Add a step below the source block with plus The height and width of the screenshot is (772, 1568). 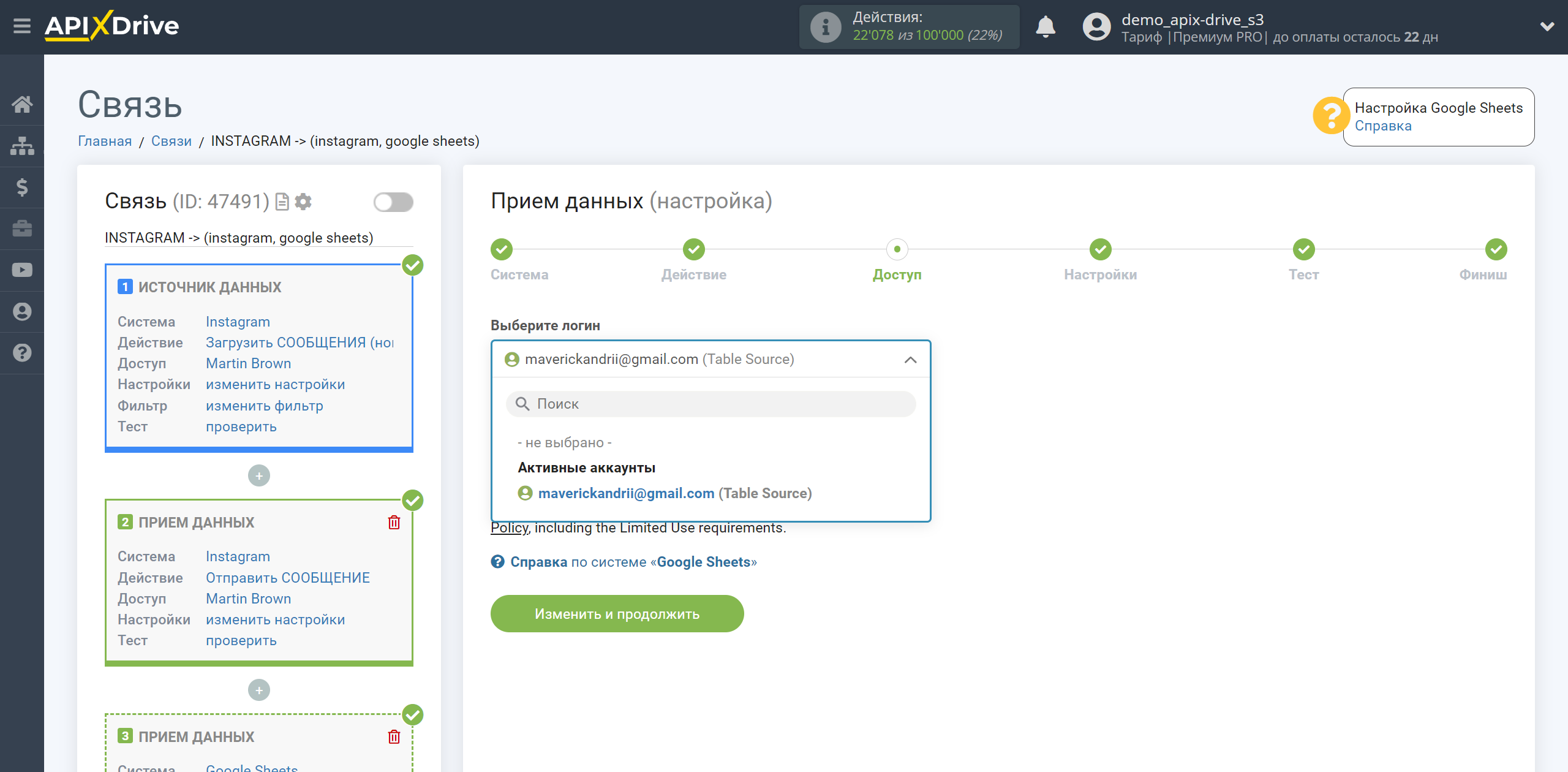point(258,476)
